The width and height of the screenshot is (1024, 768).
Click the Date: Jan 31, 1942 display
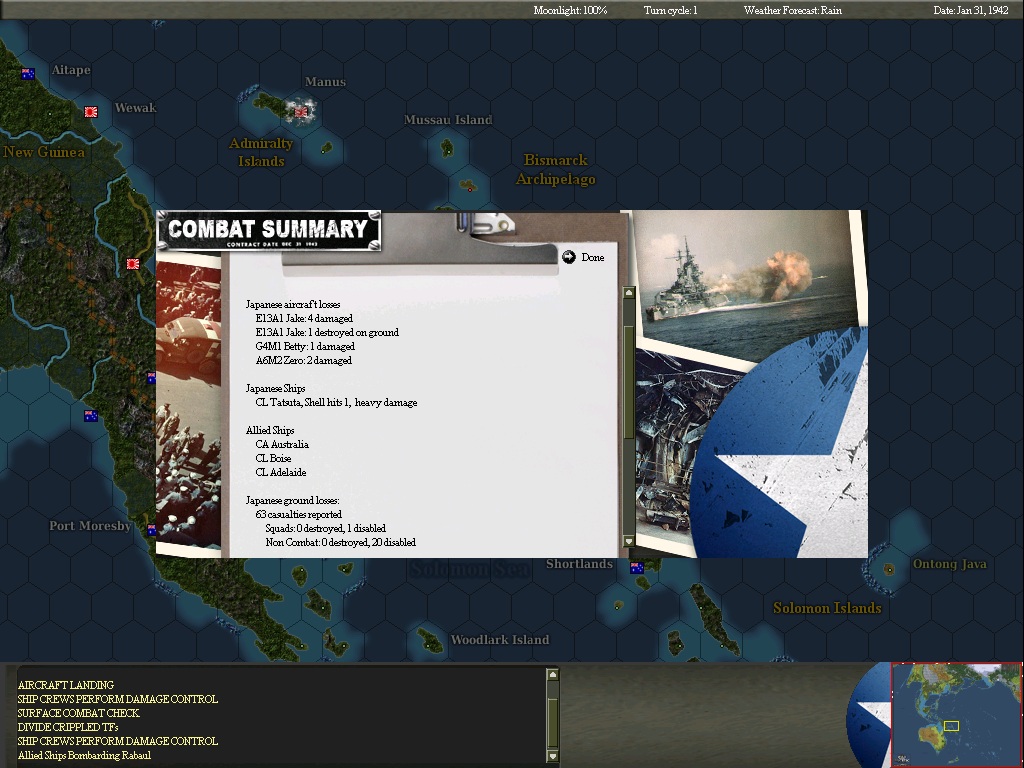[x=970, y=10]
